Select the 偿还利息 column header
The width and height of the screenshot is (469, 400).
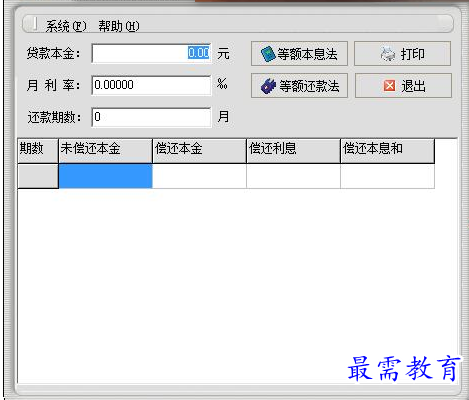[x=293, y=151]
